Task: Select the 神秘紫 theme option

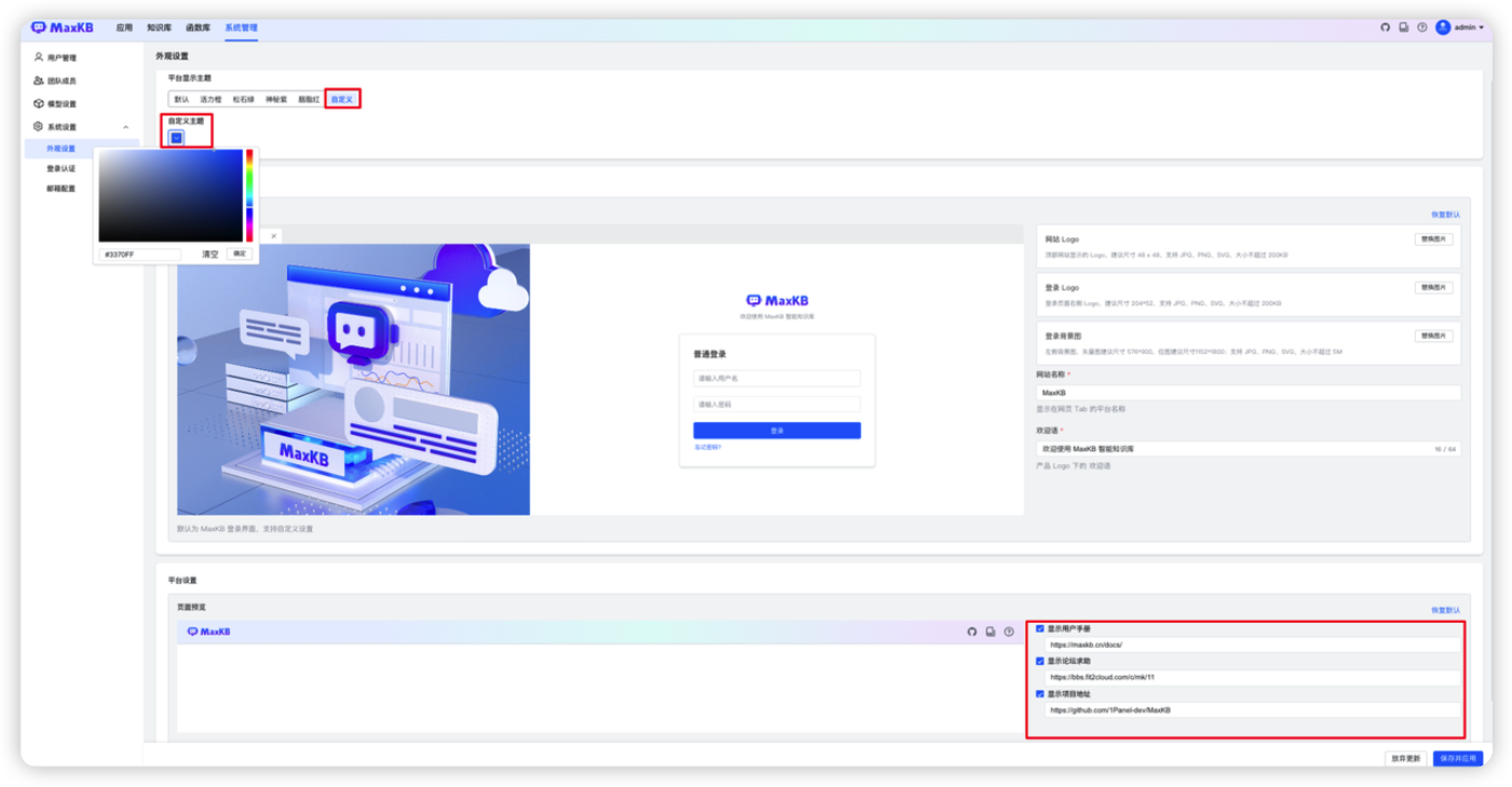Action: point(276,99)
